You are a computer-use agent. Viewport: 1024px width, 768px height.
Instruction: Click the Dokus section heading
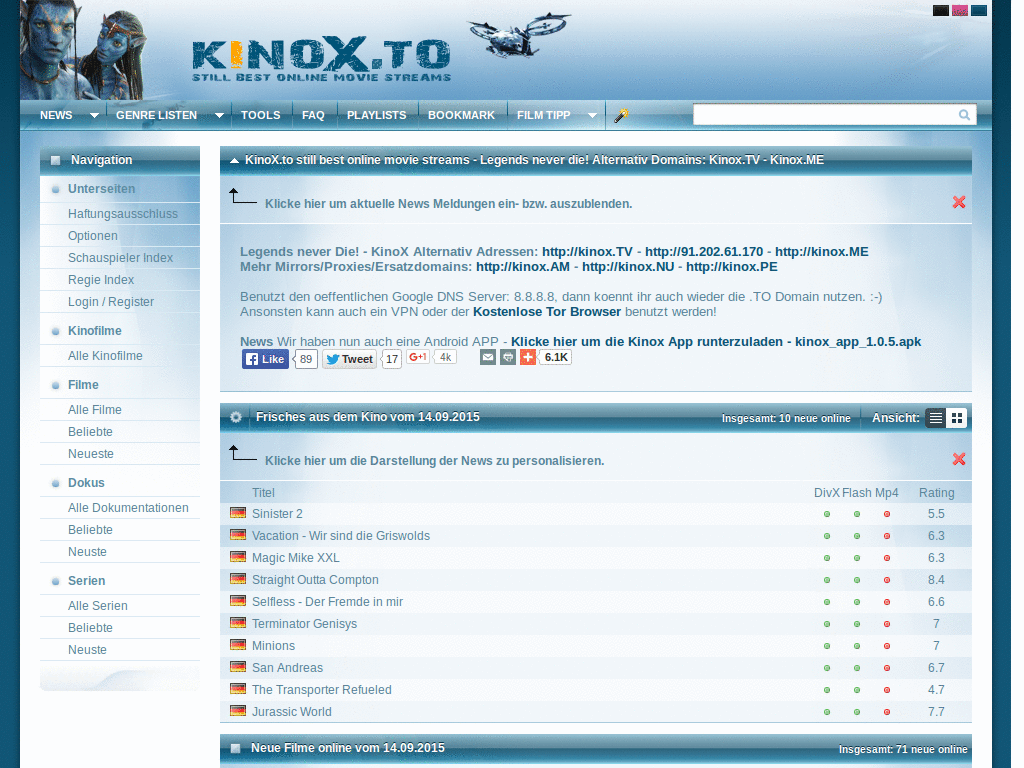tap(86, 483)
